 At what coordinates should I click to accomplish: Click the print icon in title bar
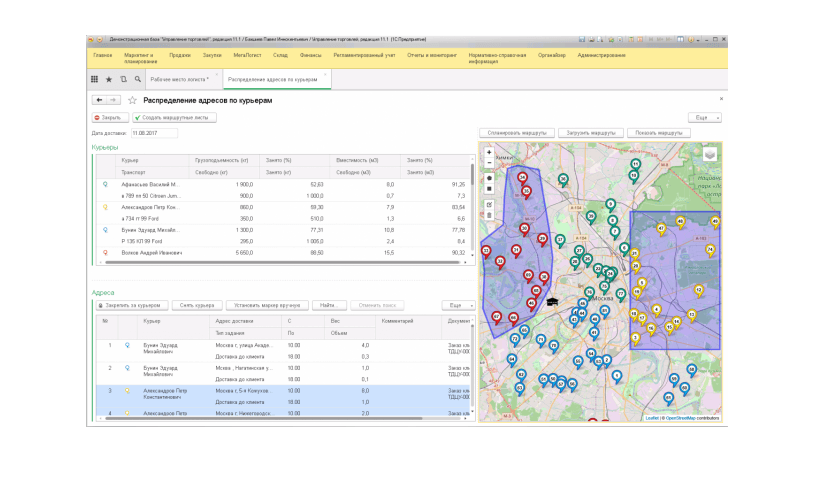pos(591,39)
